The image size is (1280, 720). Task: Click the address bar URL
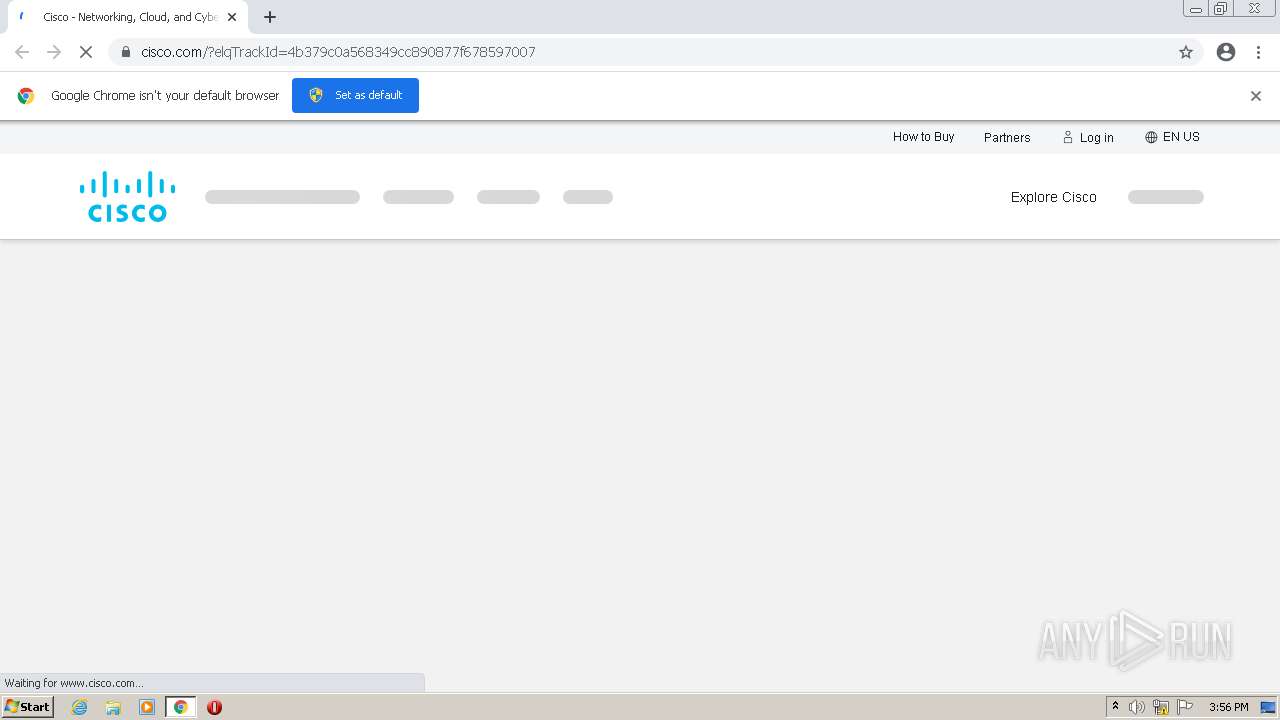[338, 52]
